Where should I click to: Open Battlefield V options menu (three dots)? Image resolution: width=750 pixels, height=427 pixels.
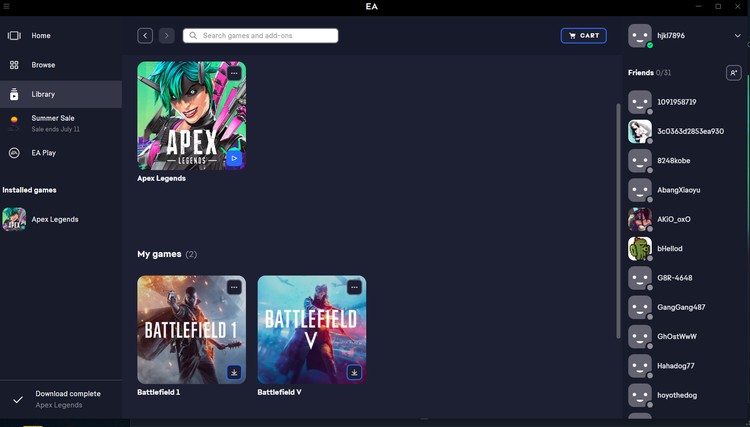tap(354, 287)
